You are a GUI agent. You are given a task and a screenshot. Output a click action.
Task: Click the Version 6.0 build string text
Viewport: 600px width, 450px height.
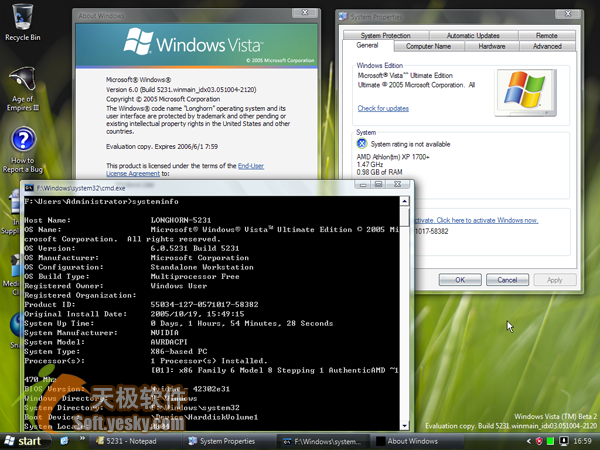point(181,90)
